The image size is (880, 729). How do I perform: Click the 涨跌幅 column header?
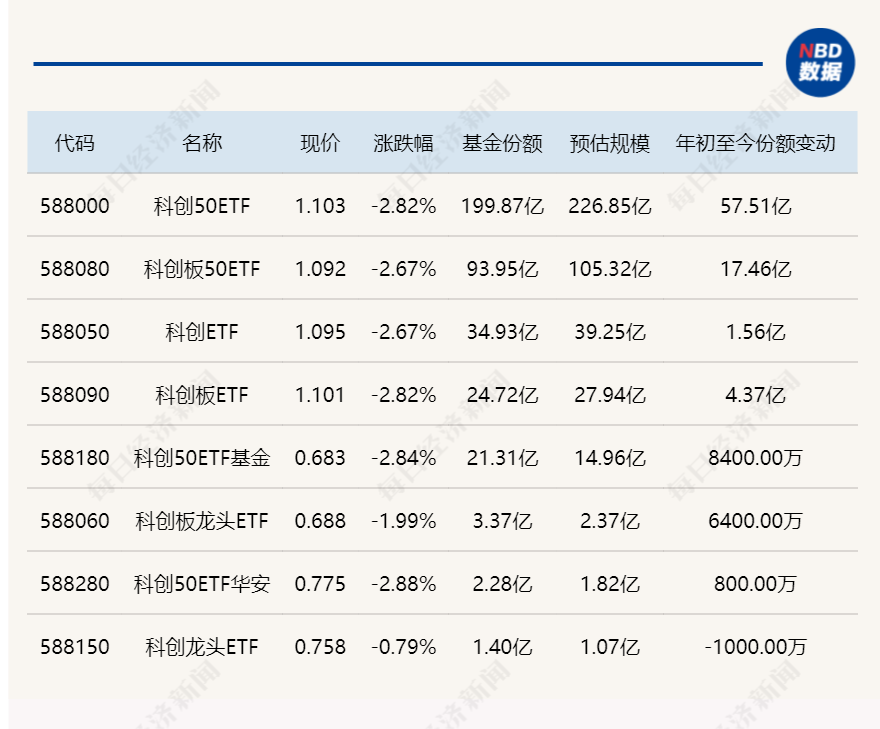click(x=404, y=143)
